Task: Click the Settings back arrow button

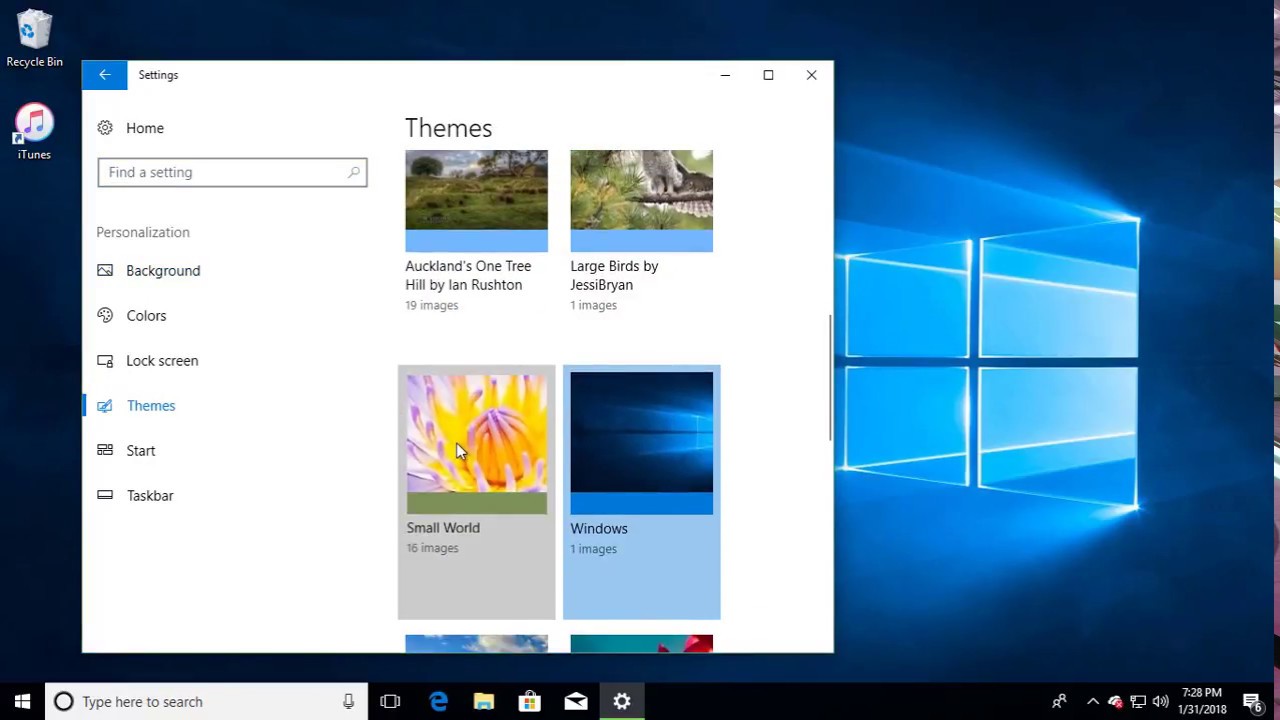Action: [x=105, y=75]
